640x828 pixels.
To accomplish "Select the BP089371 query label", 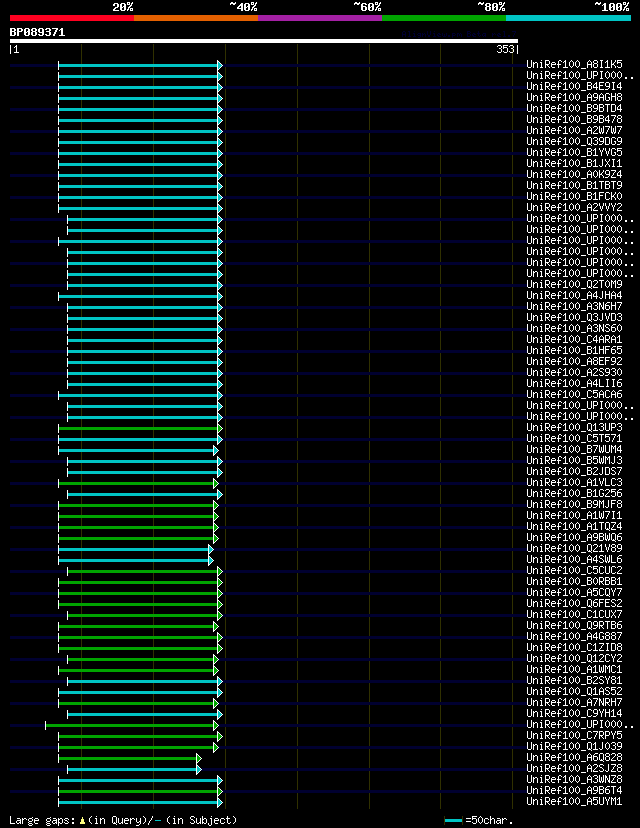I will click(37, 32).
